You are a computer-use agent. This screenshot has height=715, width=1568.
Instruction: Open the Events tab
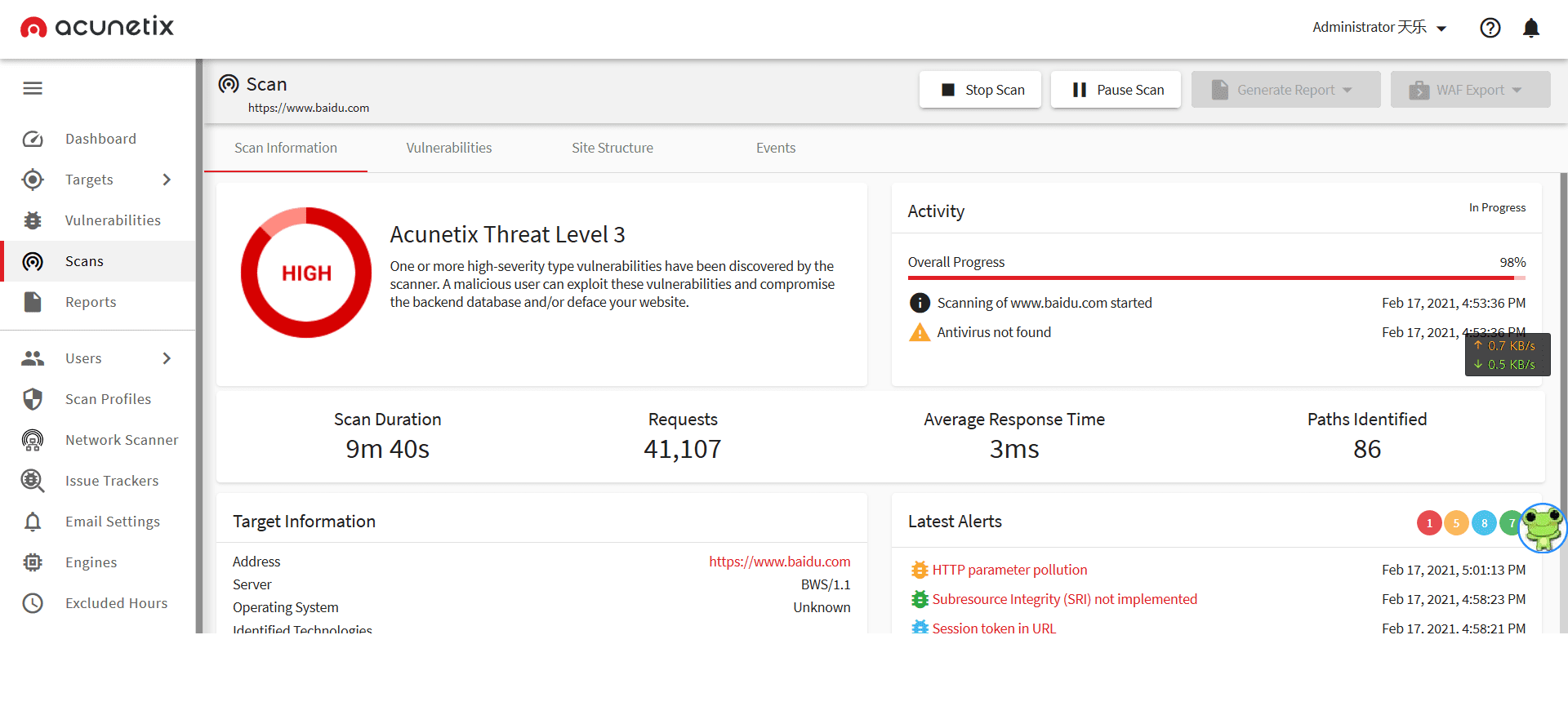(x=776, y=148)
